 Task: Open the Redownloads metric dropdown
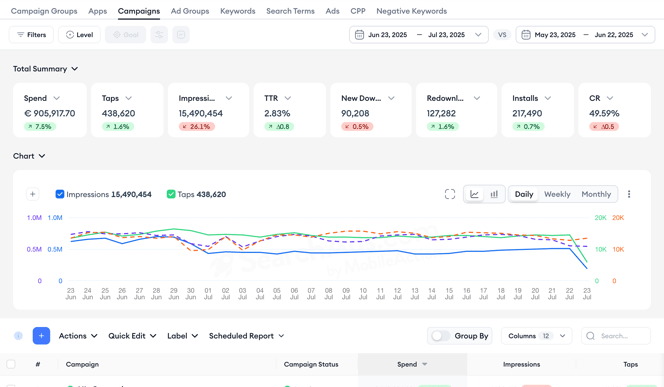pos(477,98)
